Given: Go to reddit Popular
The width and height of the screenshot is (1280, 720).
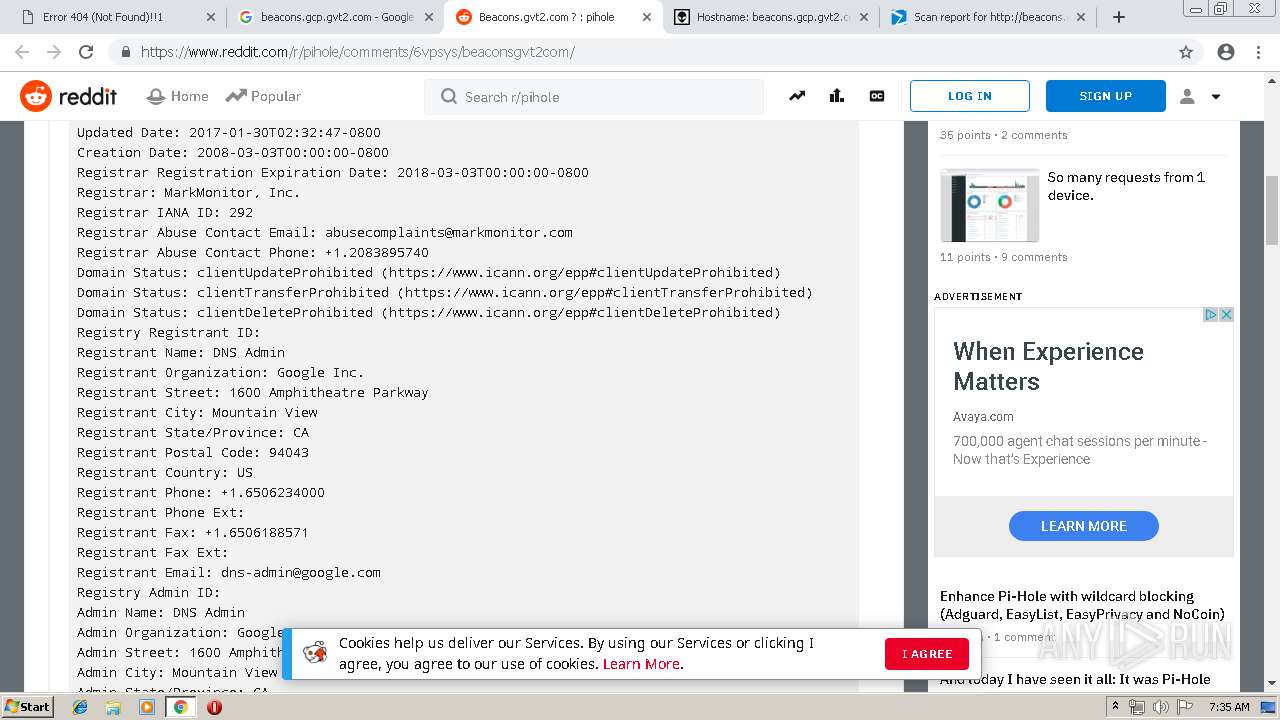Looking at the screenshot, I should (x=263, y=96).
